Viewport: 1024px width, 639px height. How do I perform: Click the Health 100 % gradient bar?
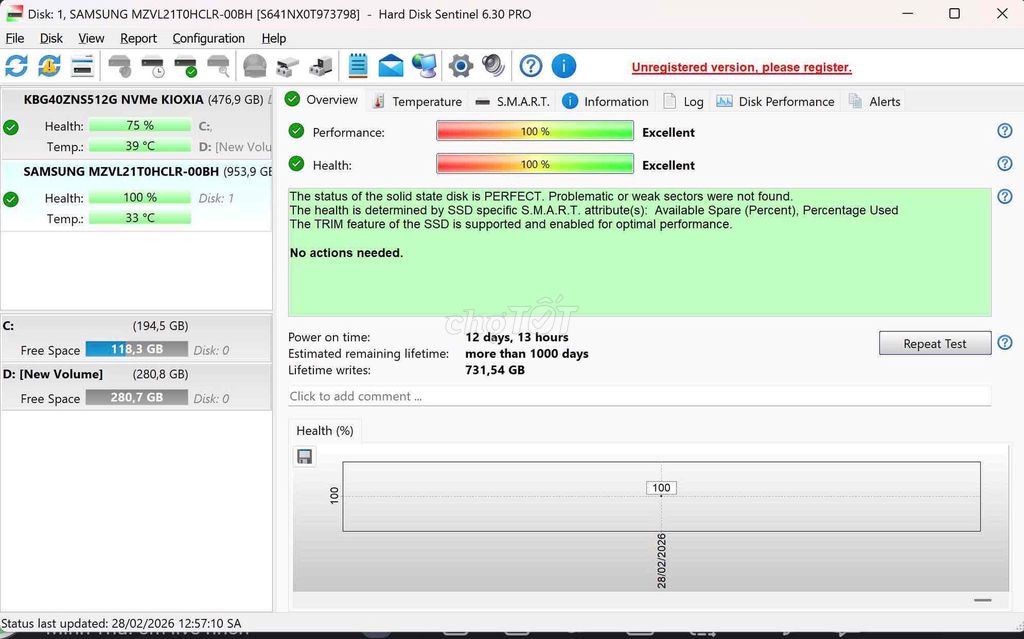pos(535,165)
